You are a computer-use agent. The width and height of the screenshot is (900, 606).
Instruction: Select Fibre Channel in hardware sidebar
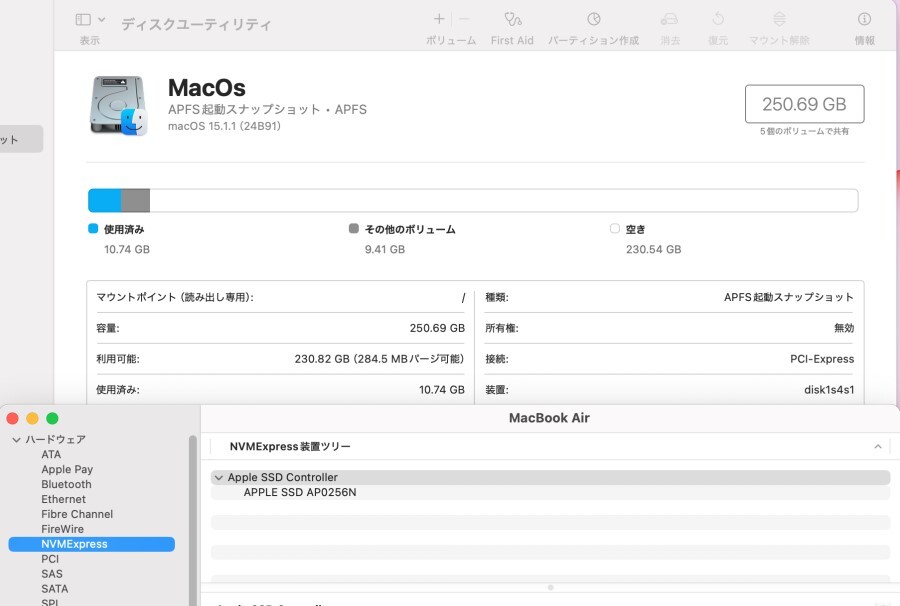77,514
